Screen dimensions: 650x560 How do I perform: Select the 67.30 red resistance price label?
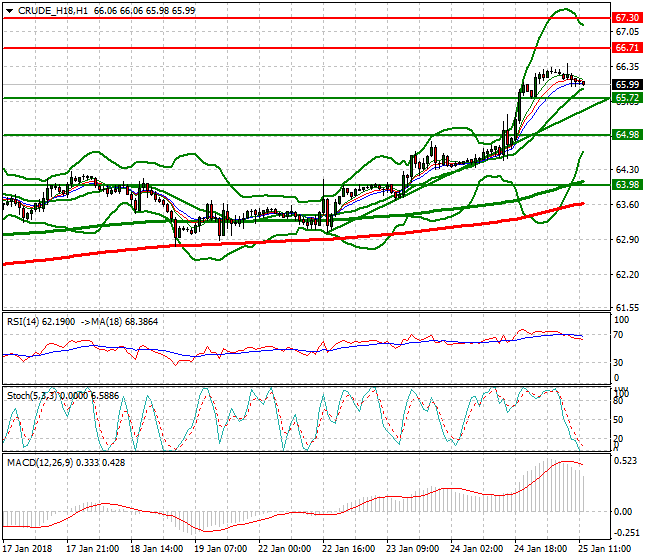click(627, 18)
